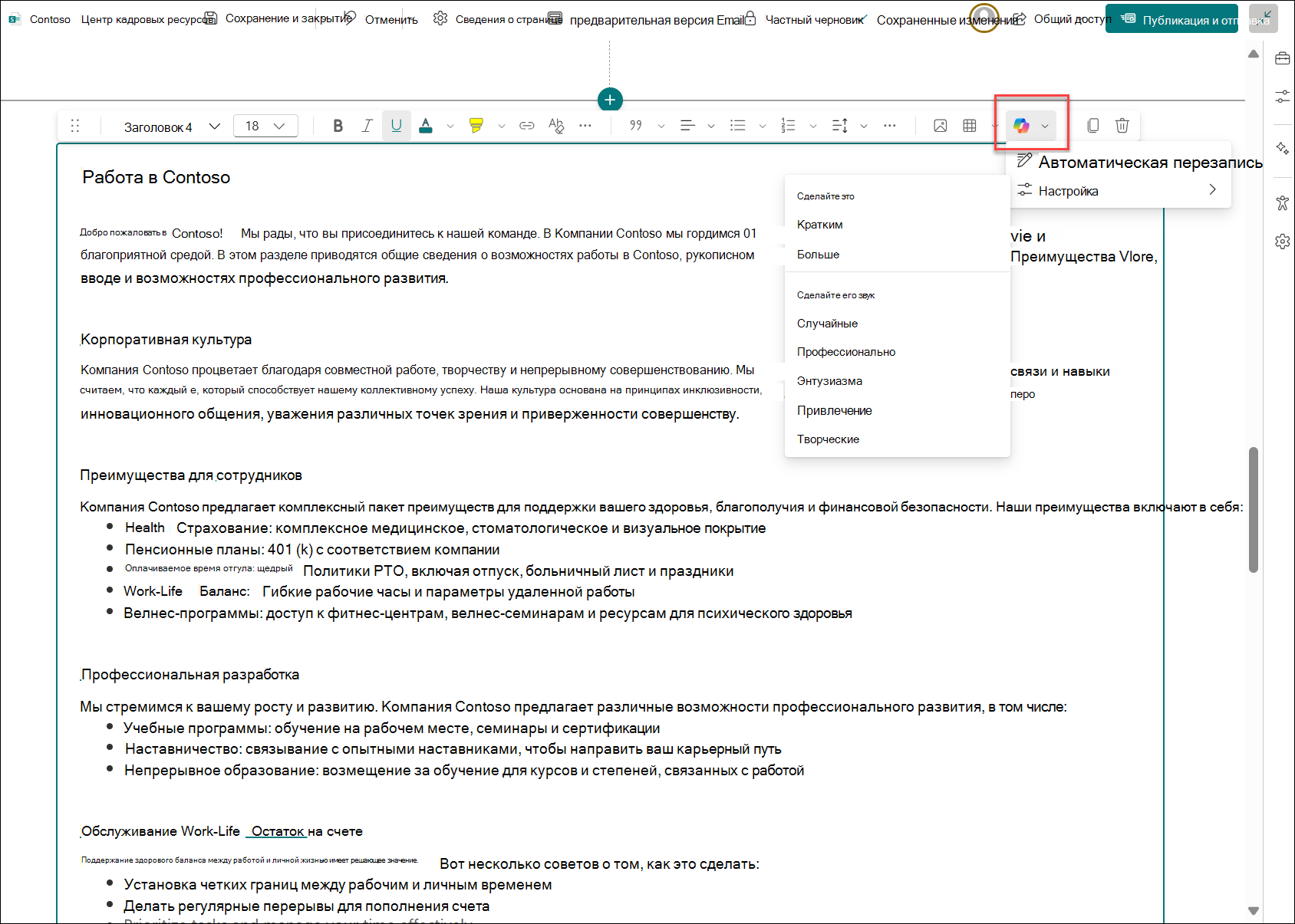
Task: Grab the web part move handle
Action: [x=75, y=126]
